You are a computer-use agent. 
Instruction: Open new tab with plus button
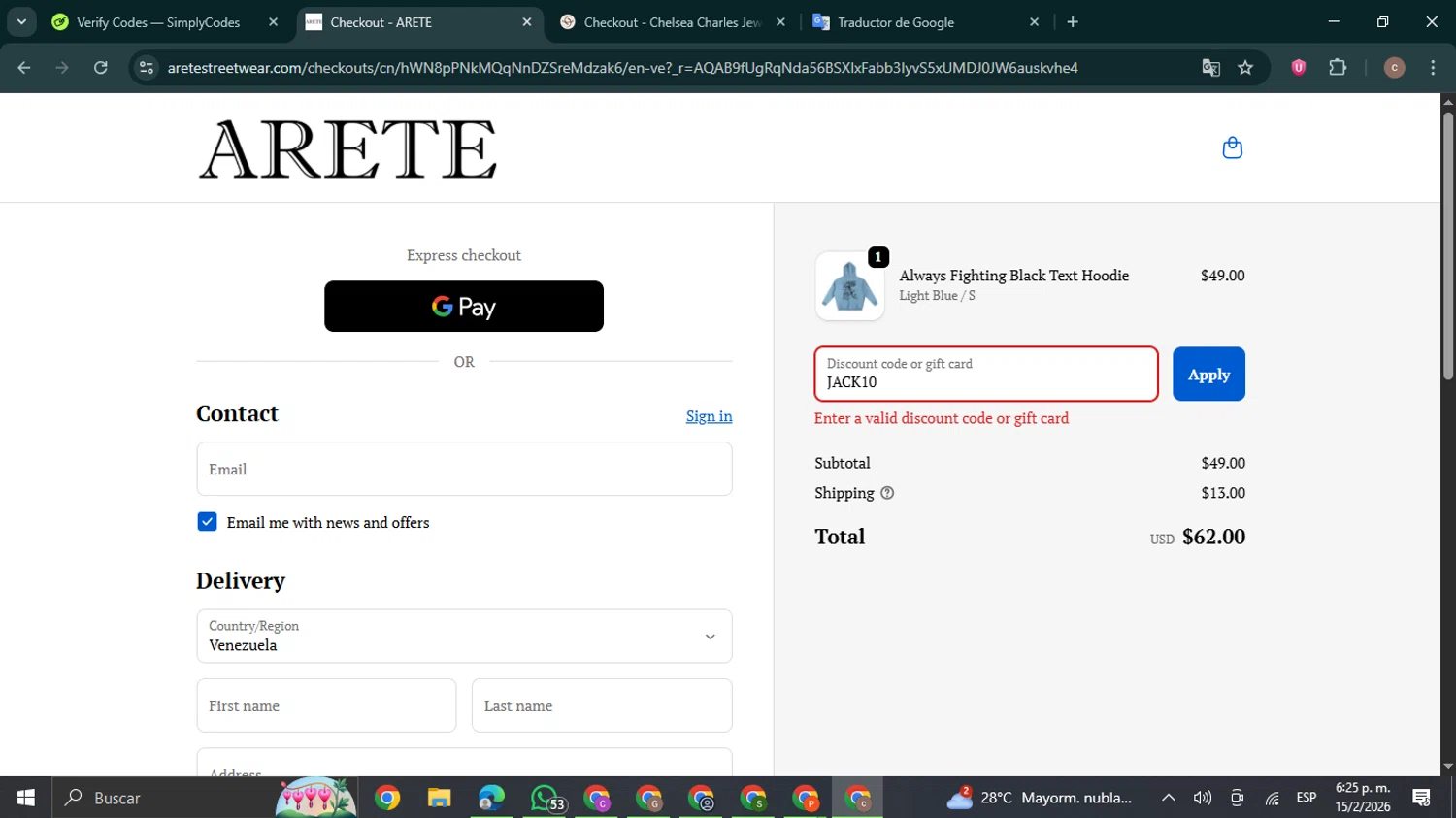click(x=1073, y=21)
